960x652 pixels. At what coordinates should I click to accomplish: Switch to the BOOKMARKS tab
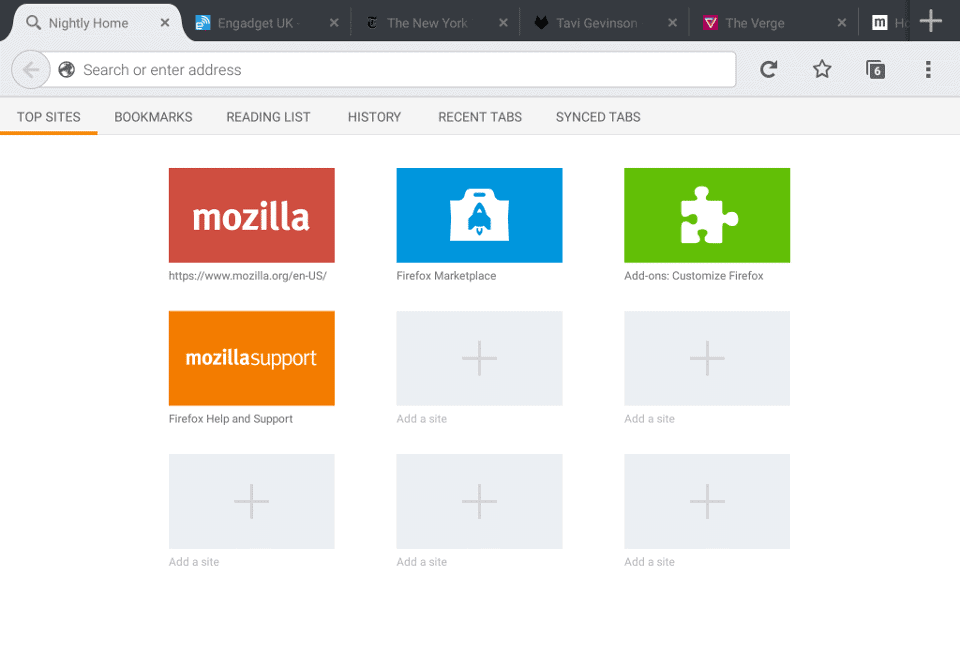pyautogui.click(x=153, y=117)
